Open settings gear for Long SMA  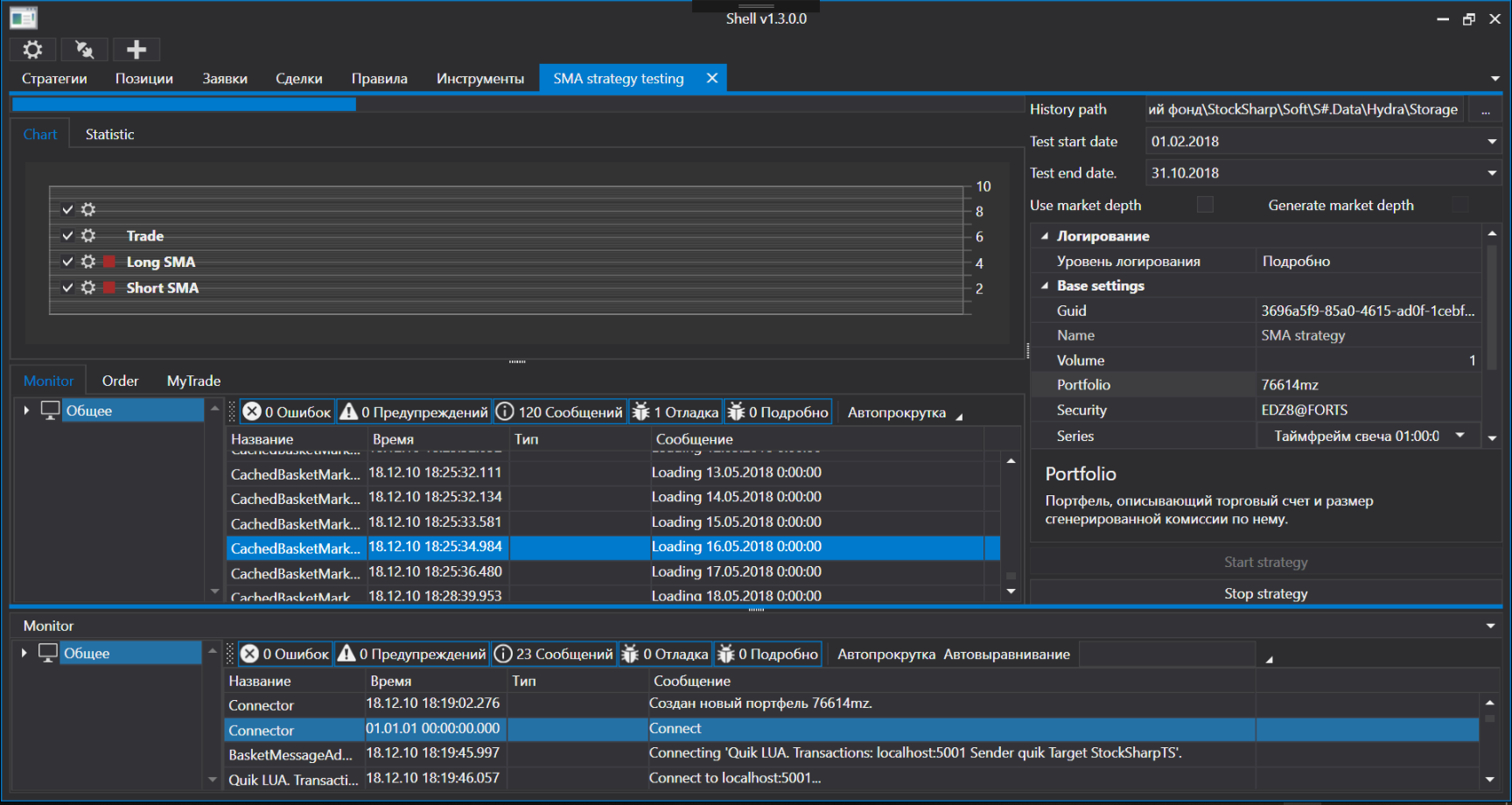(88, 262)
